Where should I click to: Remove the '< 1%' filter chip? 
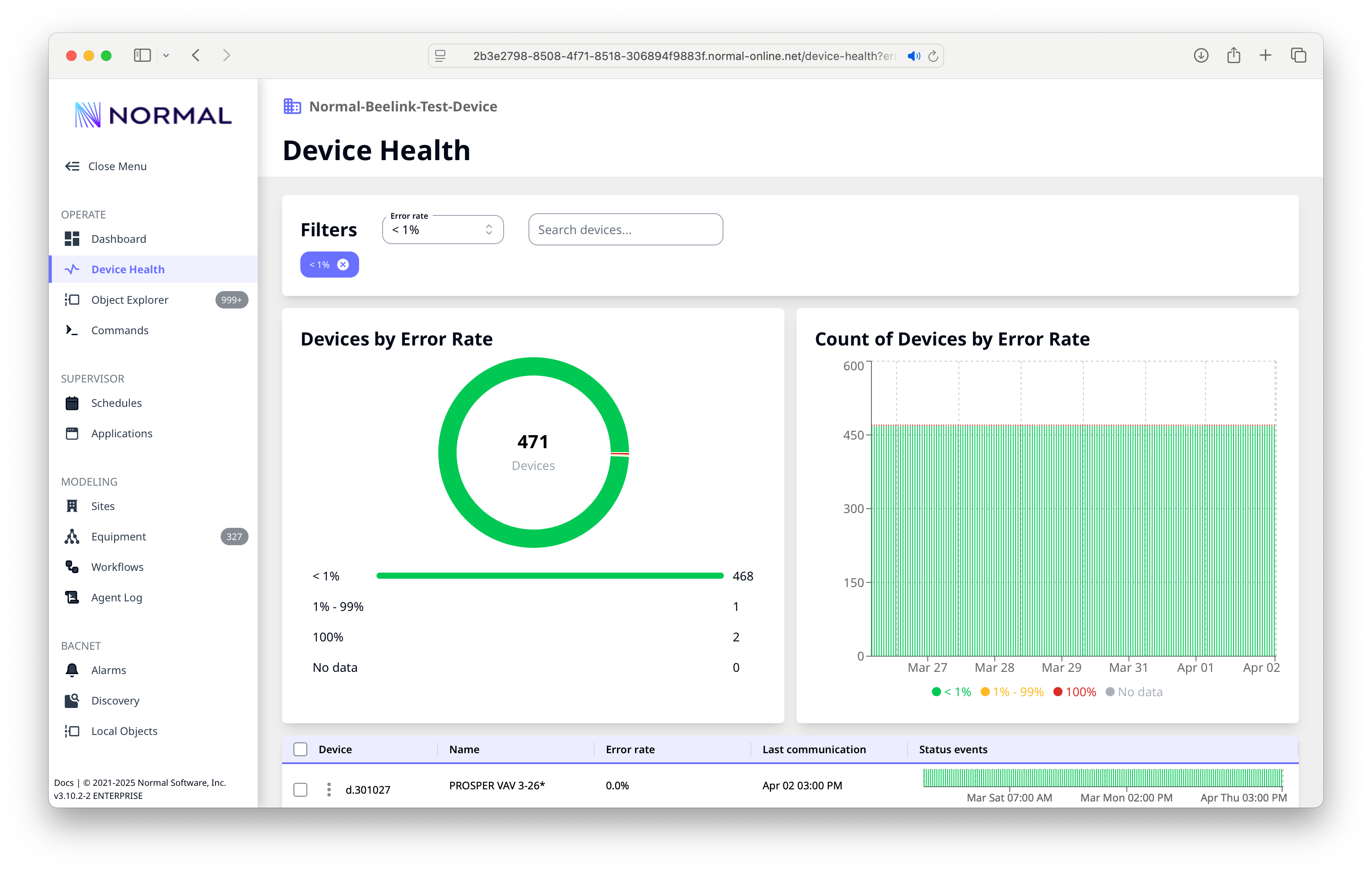343,264
